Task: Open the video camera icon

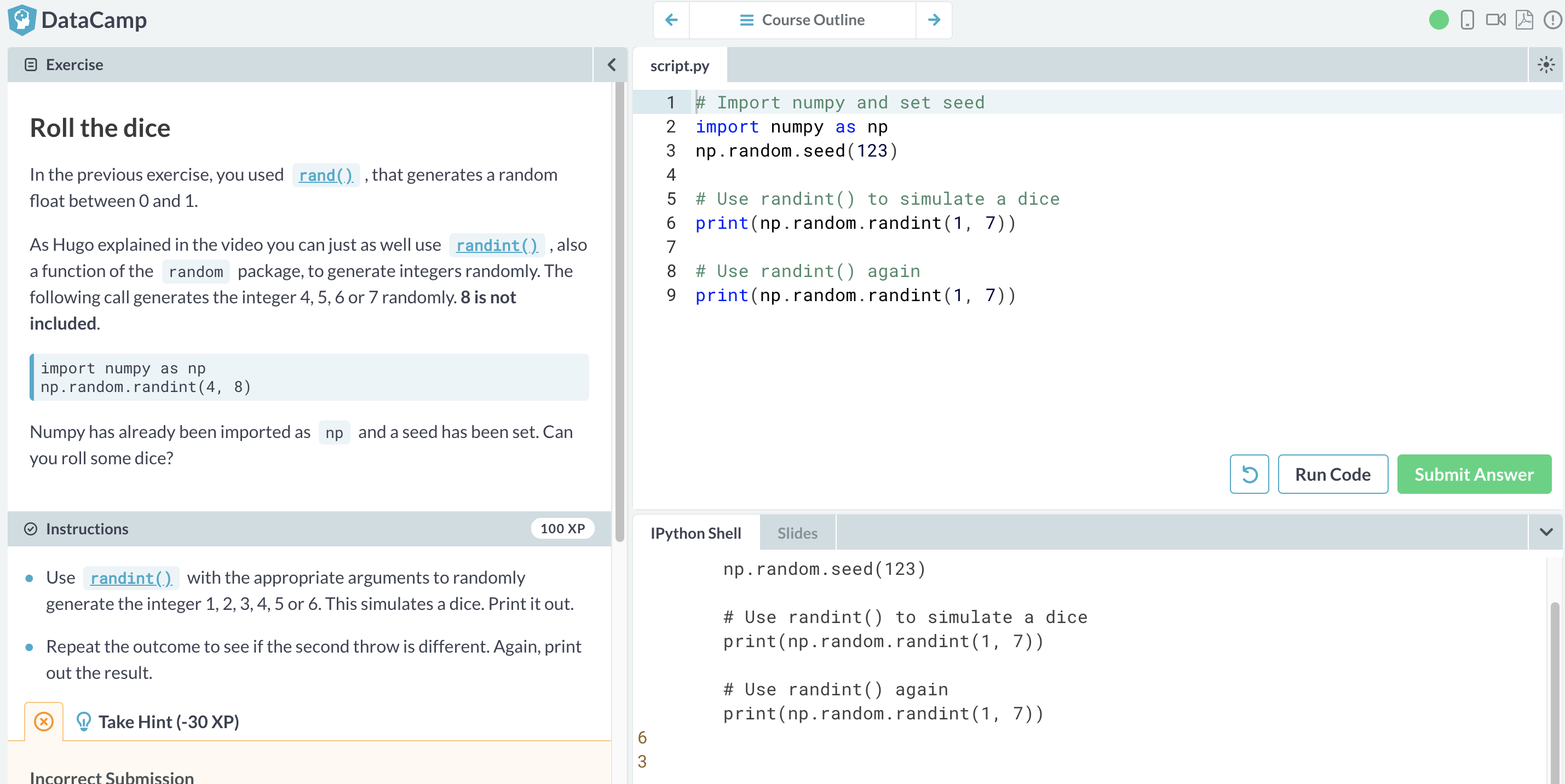Action: (1495, 20)
